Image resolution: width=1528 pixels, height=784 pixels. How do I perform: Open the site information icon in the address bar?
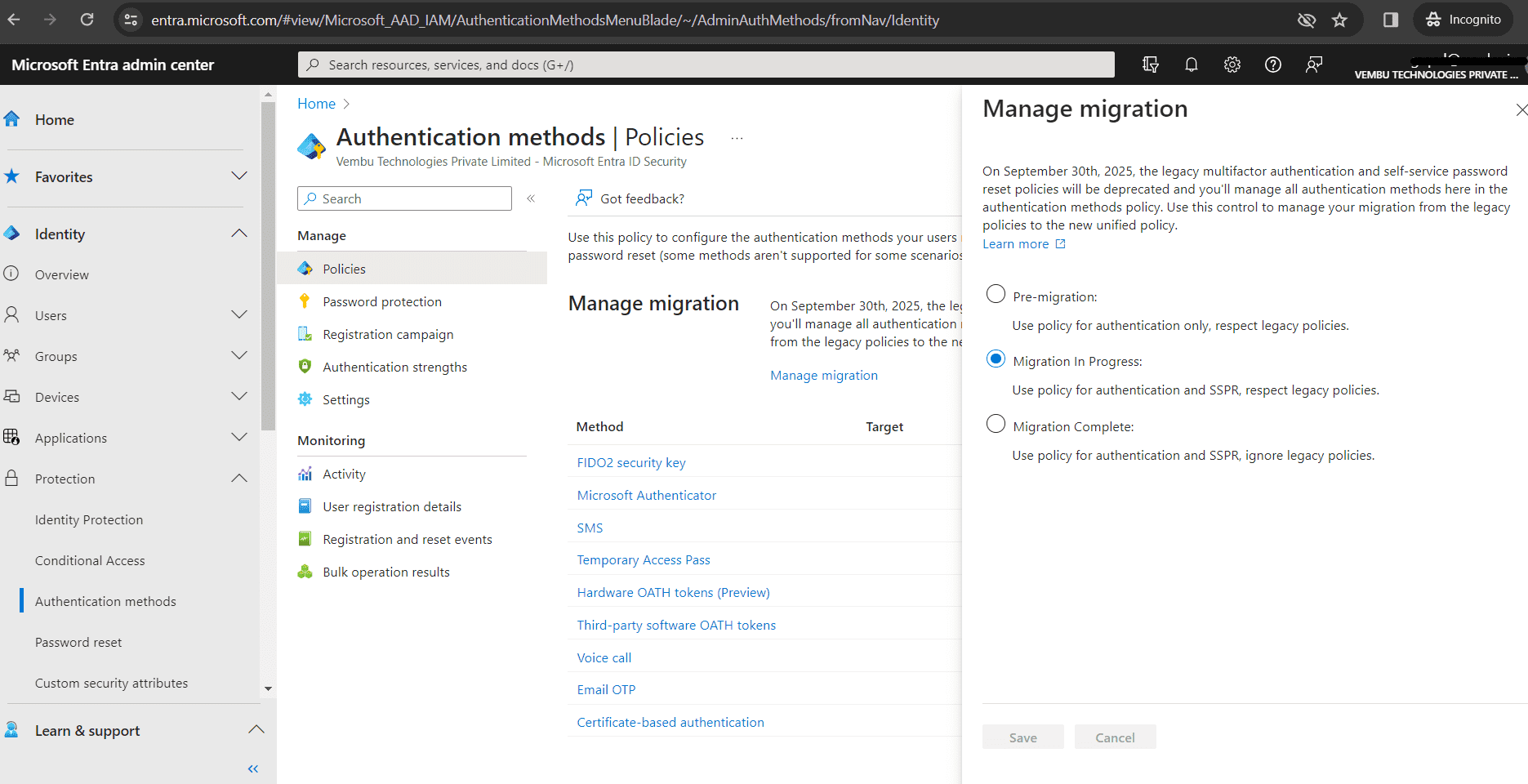click(x=131, y=20)
